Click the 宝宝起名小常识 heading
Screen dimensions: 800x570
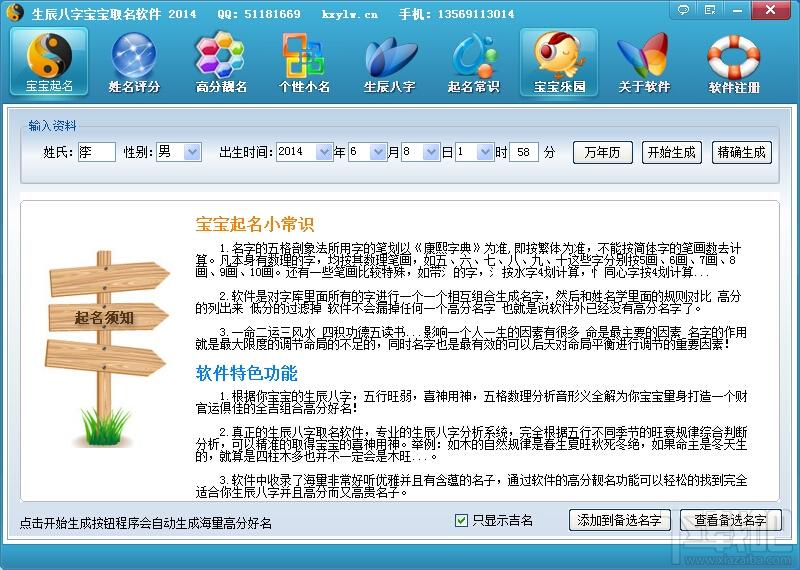pyautogui.click(x=255, y=224)
